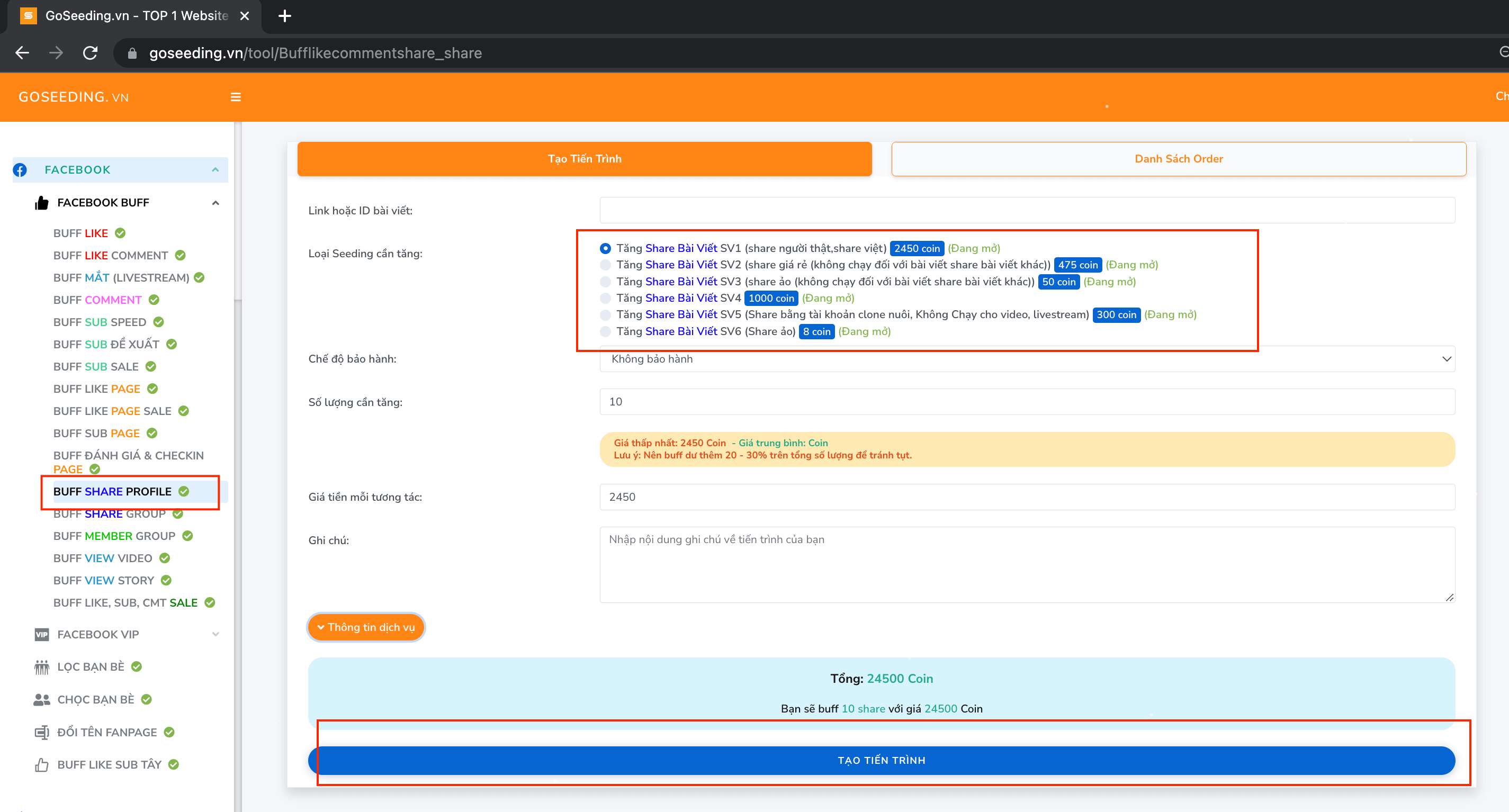Select Share Bài Viết SV5 radio option
Viewport: 1509px width, 812px height.
605,315
